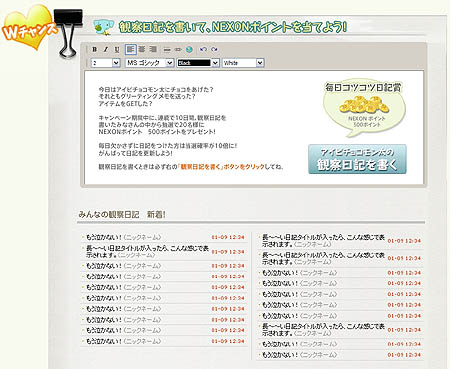450x369 pixels.
Task: Click the 毎日コツコツ日記賞 heading
Action: coord(363,87)
